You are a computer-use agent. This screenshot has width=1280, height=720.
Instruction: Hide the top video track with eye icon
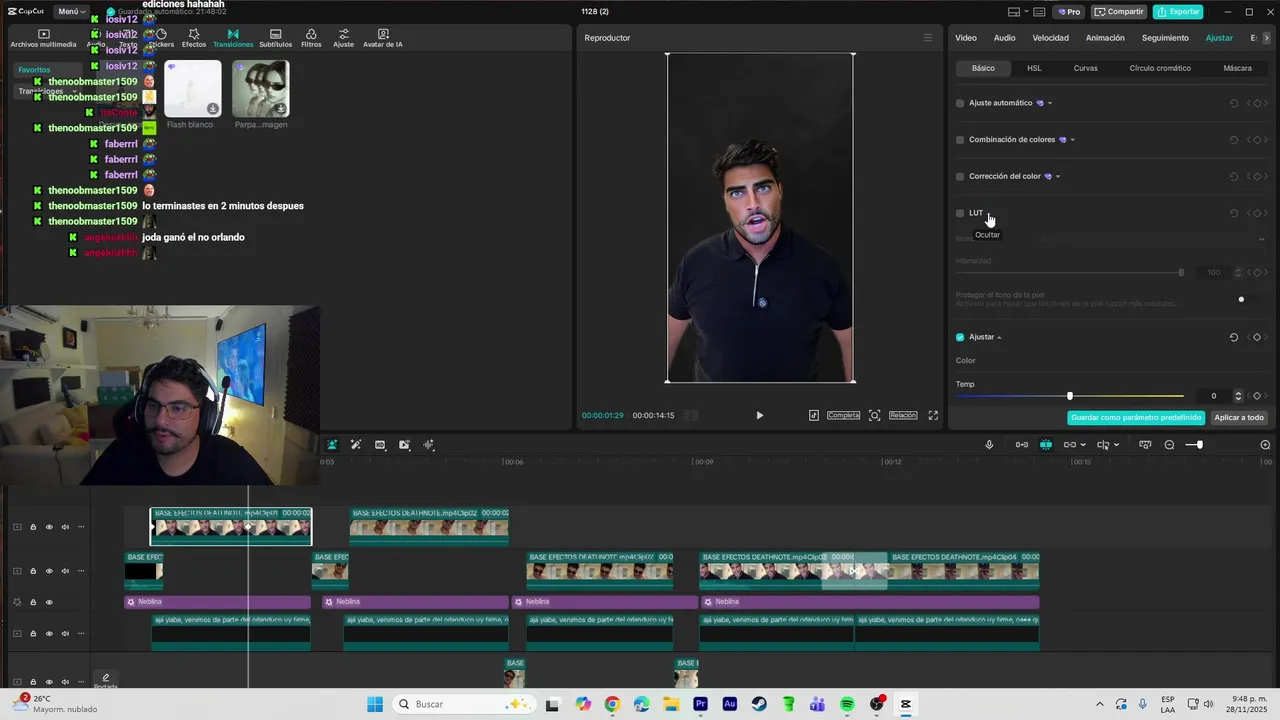tap(49, 527)
